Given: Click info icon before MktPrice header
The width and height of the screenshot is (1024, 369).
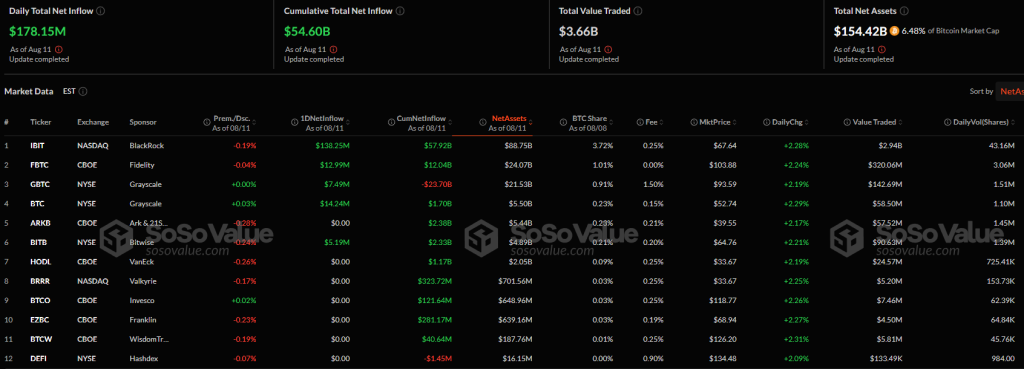Looking at the screenshot, I should [x=694, y=122].
